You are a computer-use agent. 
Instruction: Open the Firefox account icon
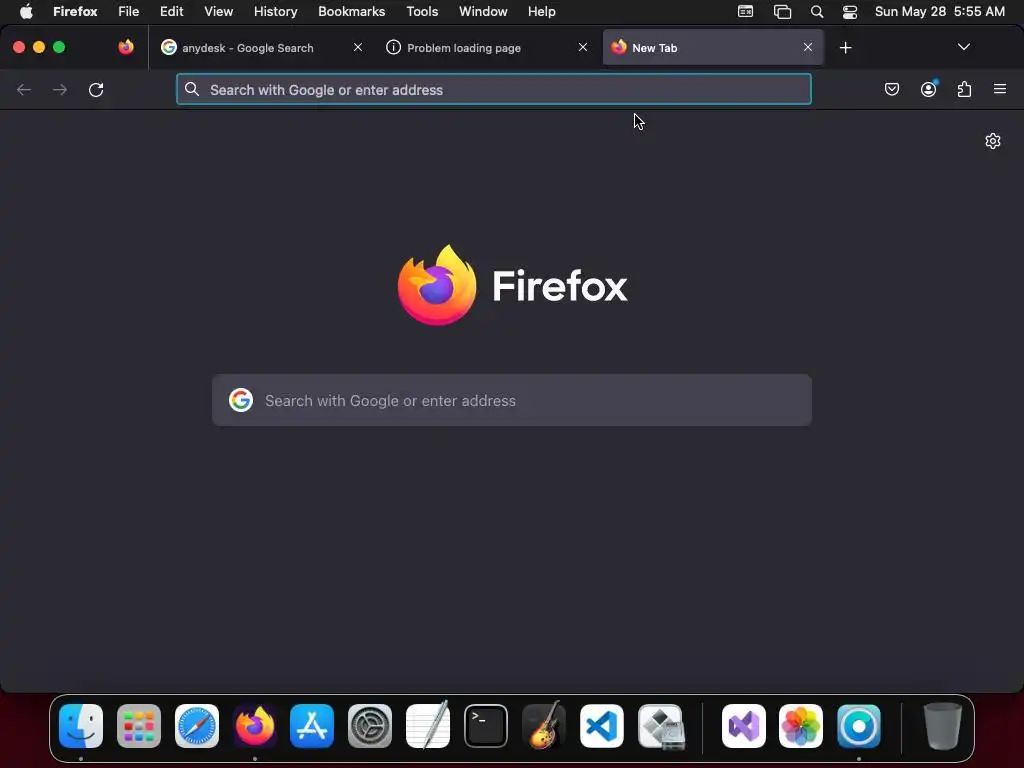pyautogui.click(x=928, y=89)
